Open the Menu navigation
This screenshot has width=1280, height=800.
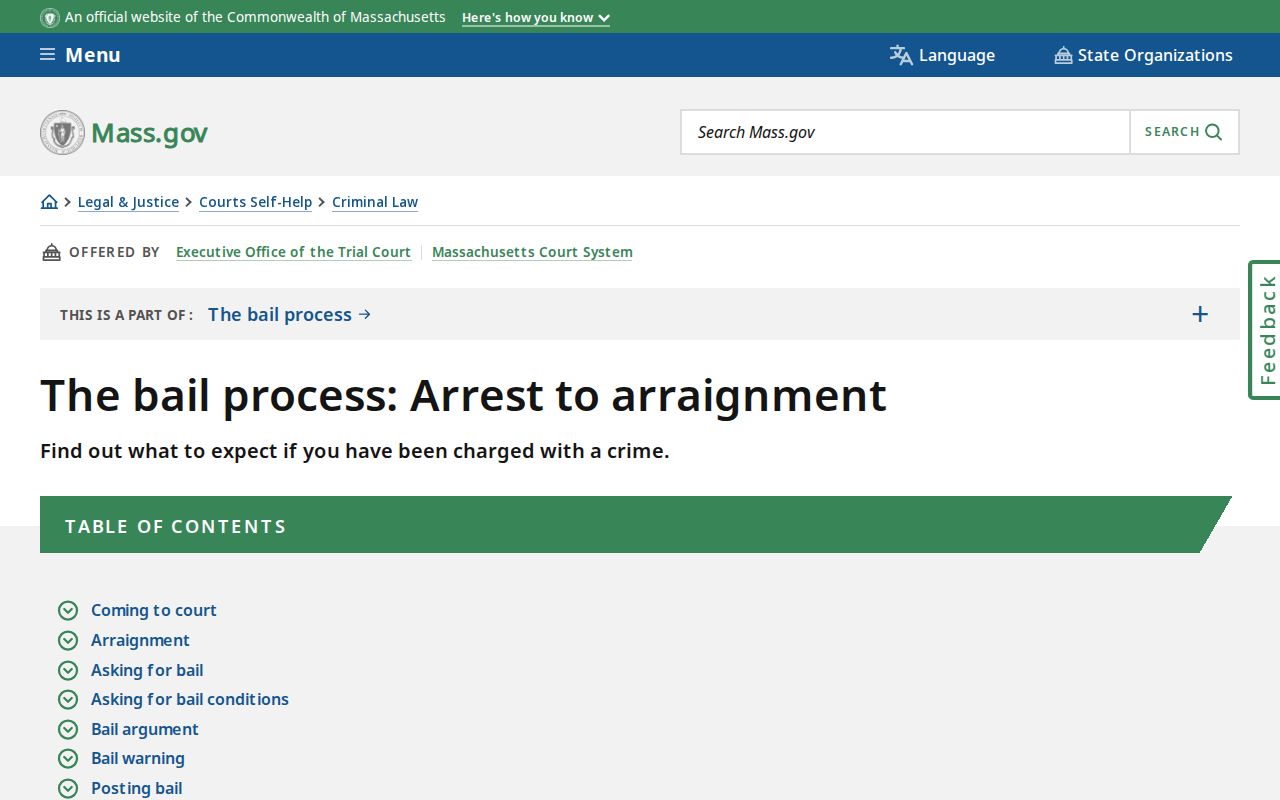pos(80,55)
